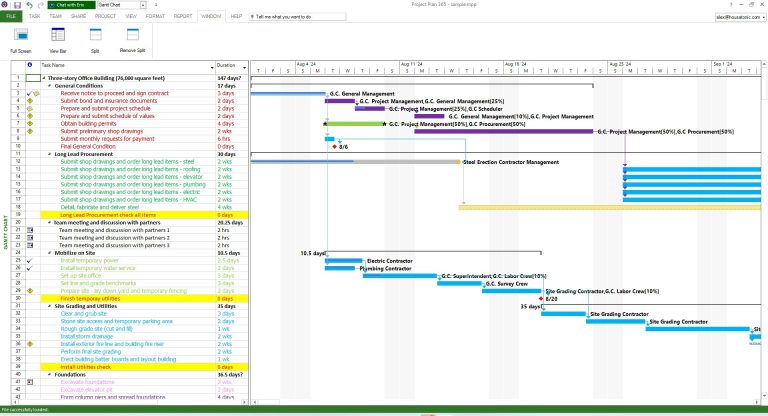768x416 pixels.
Task: Open the TEAM ribbon tab
Action: pos(55,16)
